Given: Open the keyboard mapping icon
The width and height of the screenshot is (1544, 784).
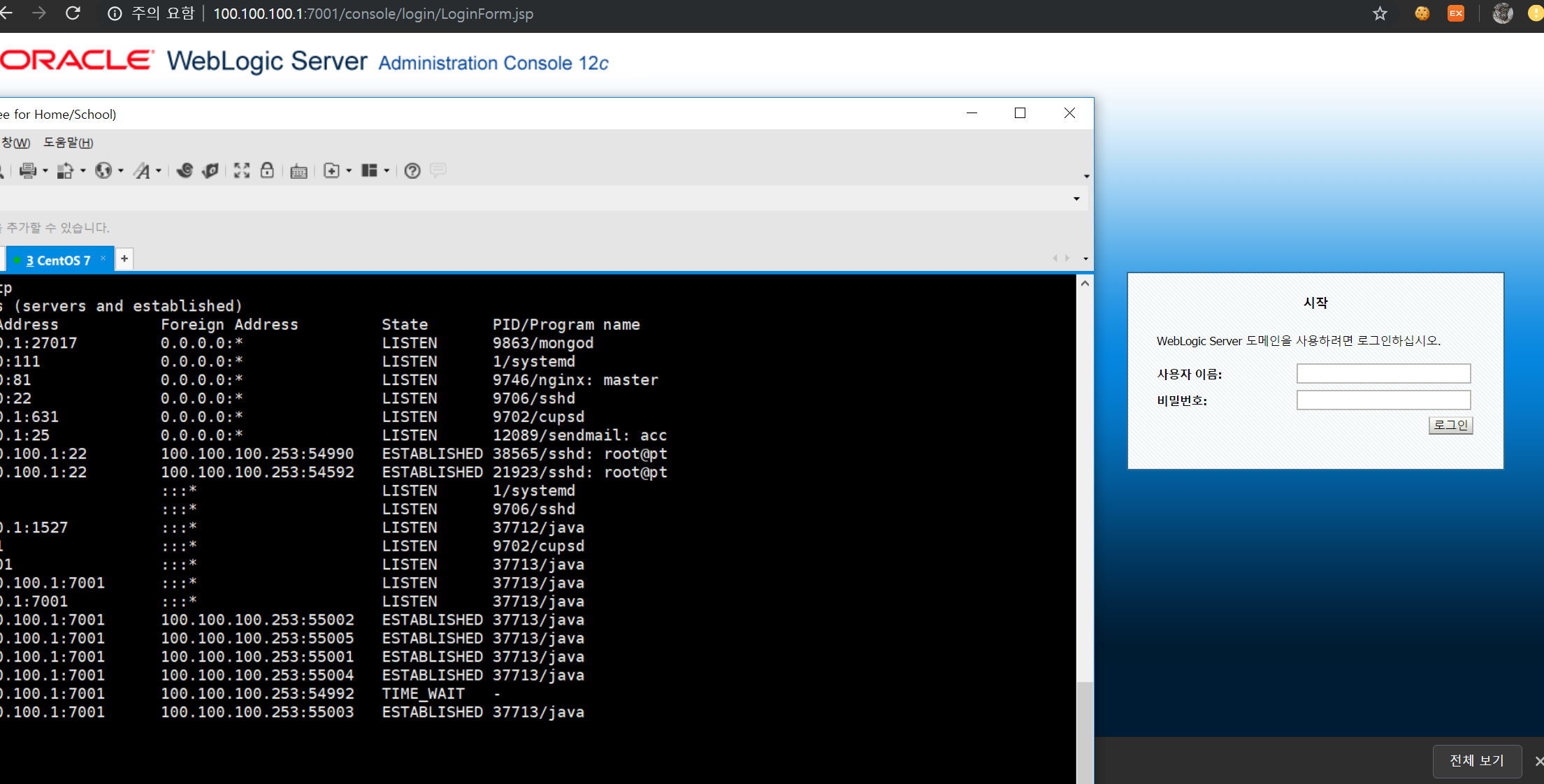Looking at the screenshot, I should click(x=298, y=171).
